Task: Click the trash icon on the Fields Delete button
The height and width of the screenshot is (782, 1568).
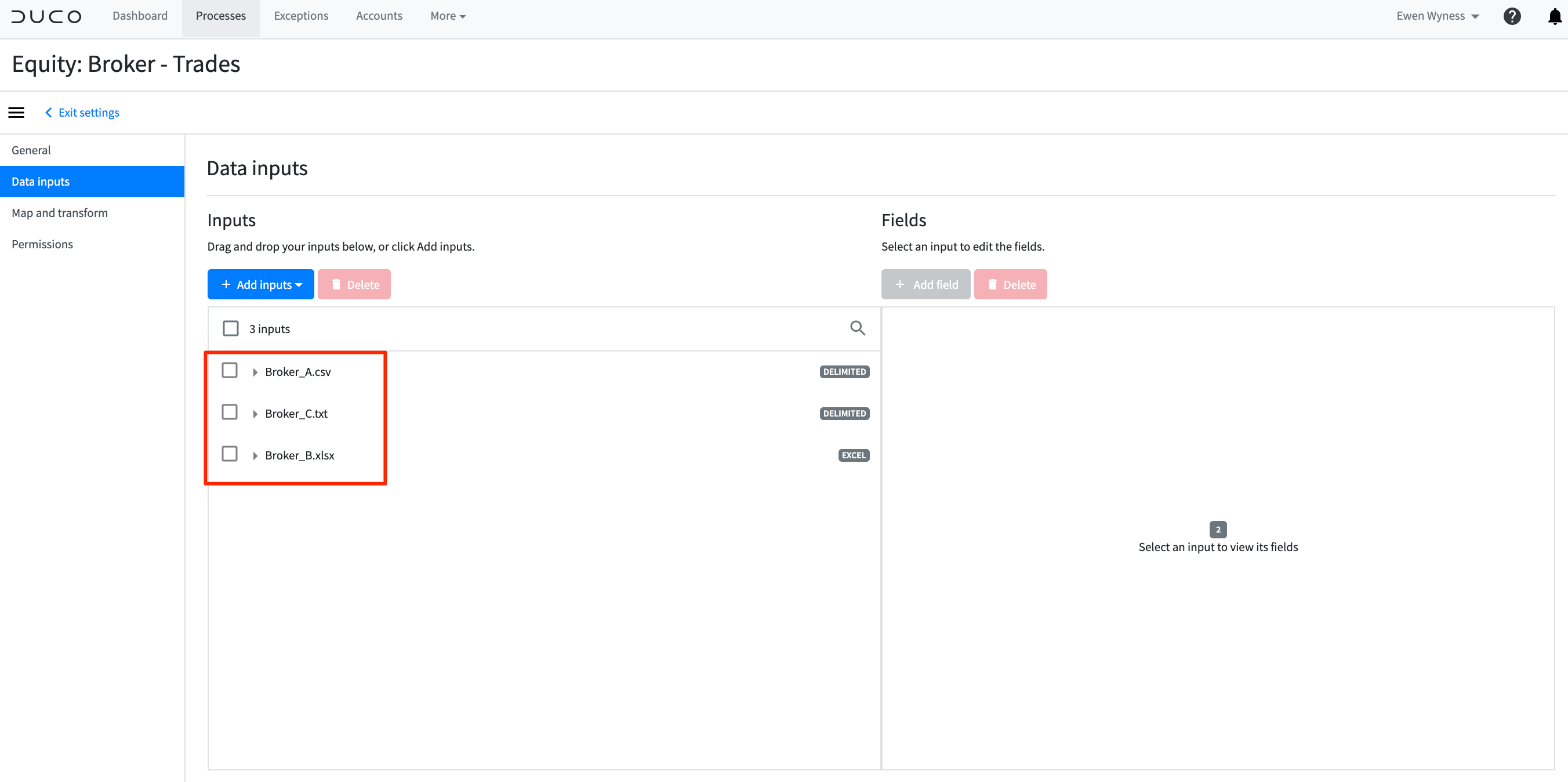Action: coord(993,284)
